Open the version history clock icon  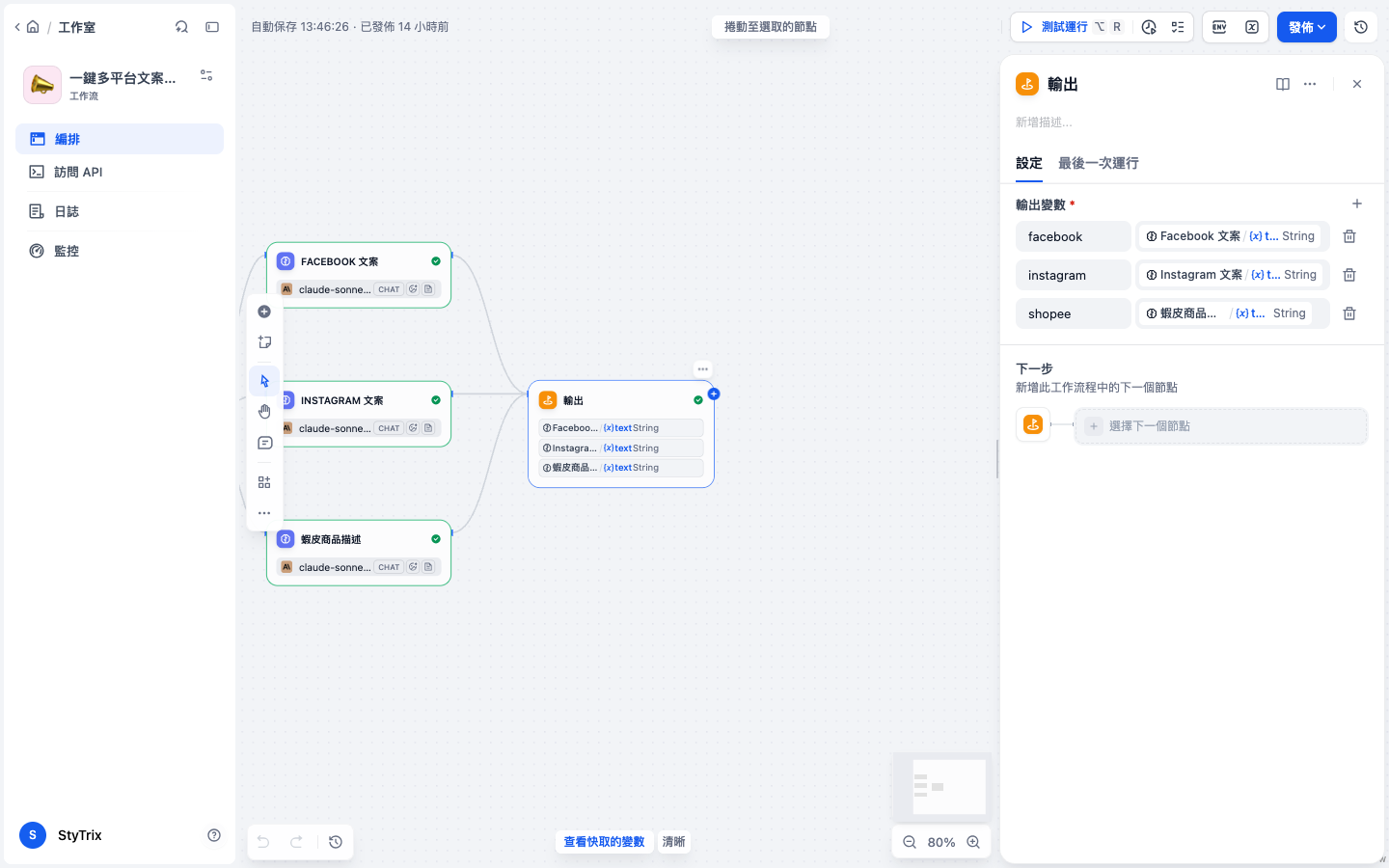pos(1361,27)
